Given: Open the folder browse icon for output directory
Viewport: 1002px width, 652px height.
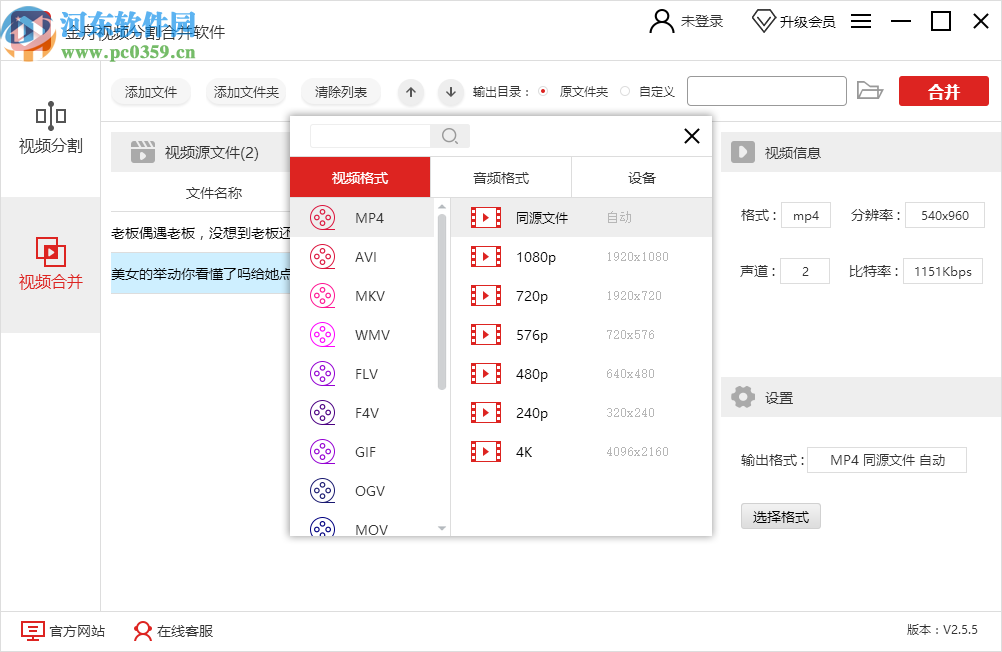Looking at the screenshot, I should (870, 90).
